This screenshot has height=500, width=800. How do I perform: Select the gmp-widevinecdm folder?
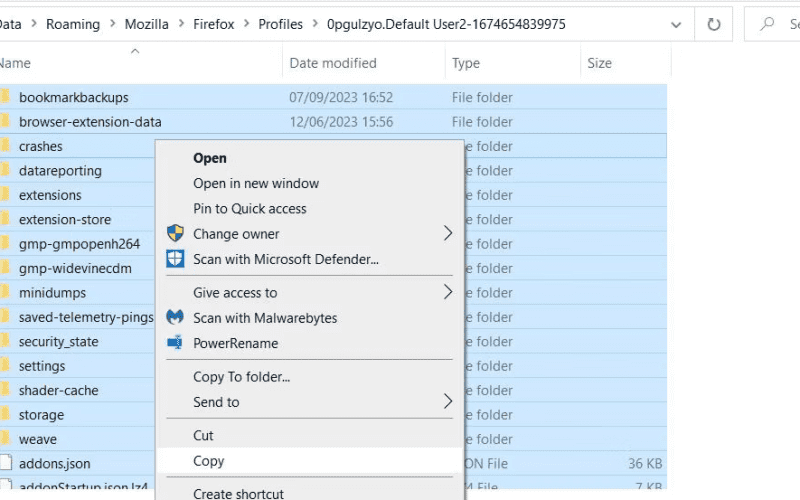point(75,268)
